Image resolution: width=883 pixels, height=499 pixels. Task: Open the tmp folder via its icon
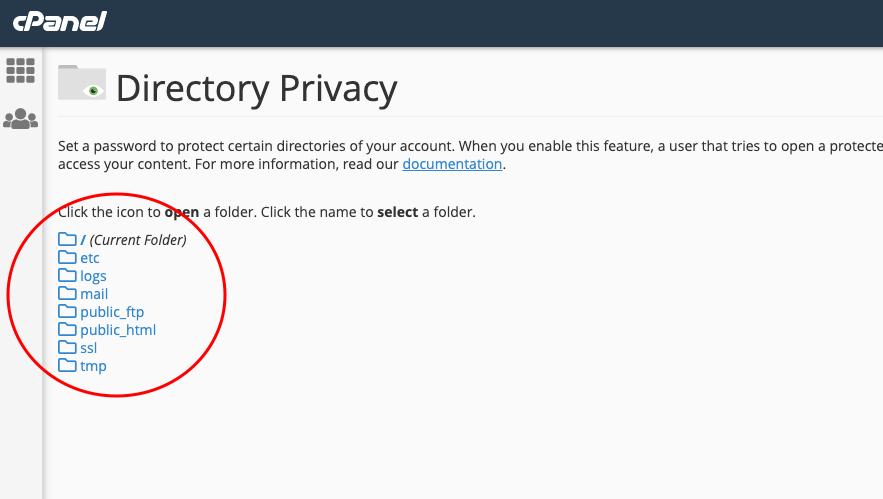[x=67, y=366]
